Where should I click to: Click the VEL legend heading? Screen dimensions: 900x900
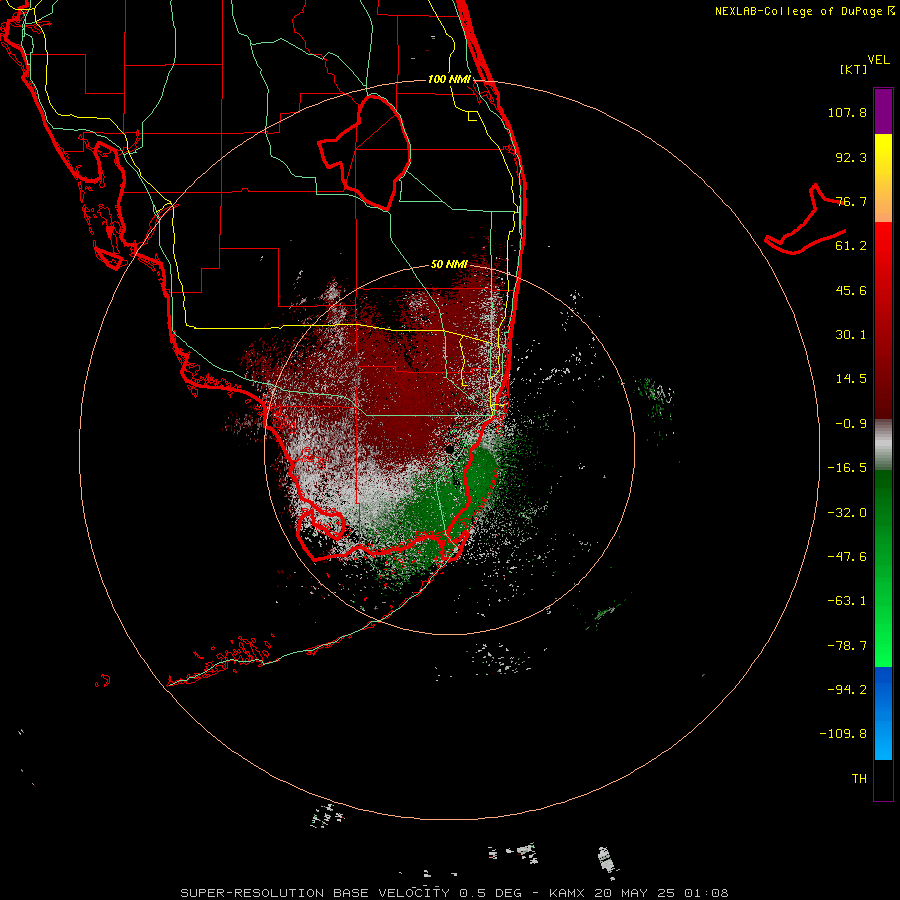[878, 60]
